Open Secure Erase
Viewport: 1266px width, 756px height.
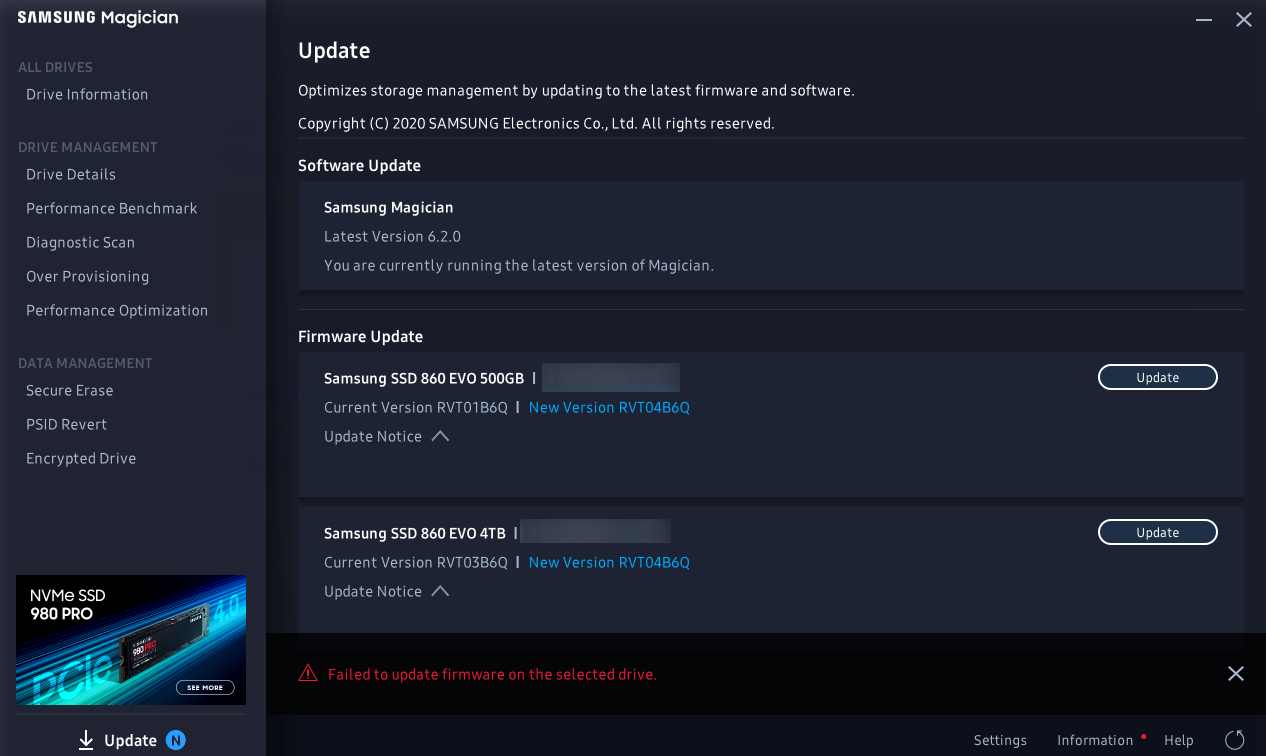[x=70, y=390]
